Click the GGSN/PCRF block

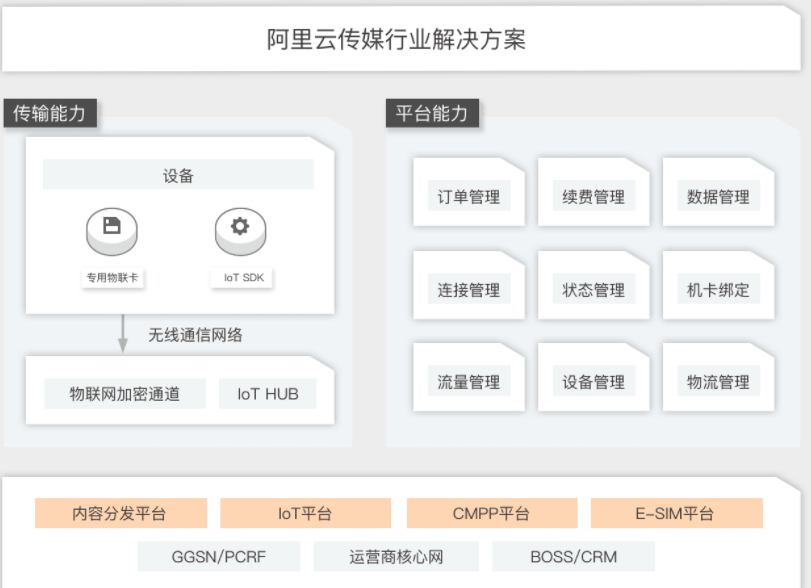click(219, 556)
